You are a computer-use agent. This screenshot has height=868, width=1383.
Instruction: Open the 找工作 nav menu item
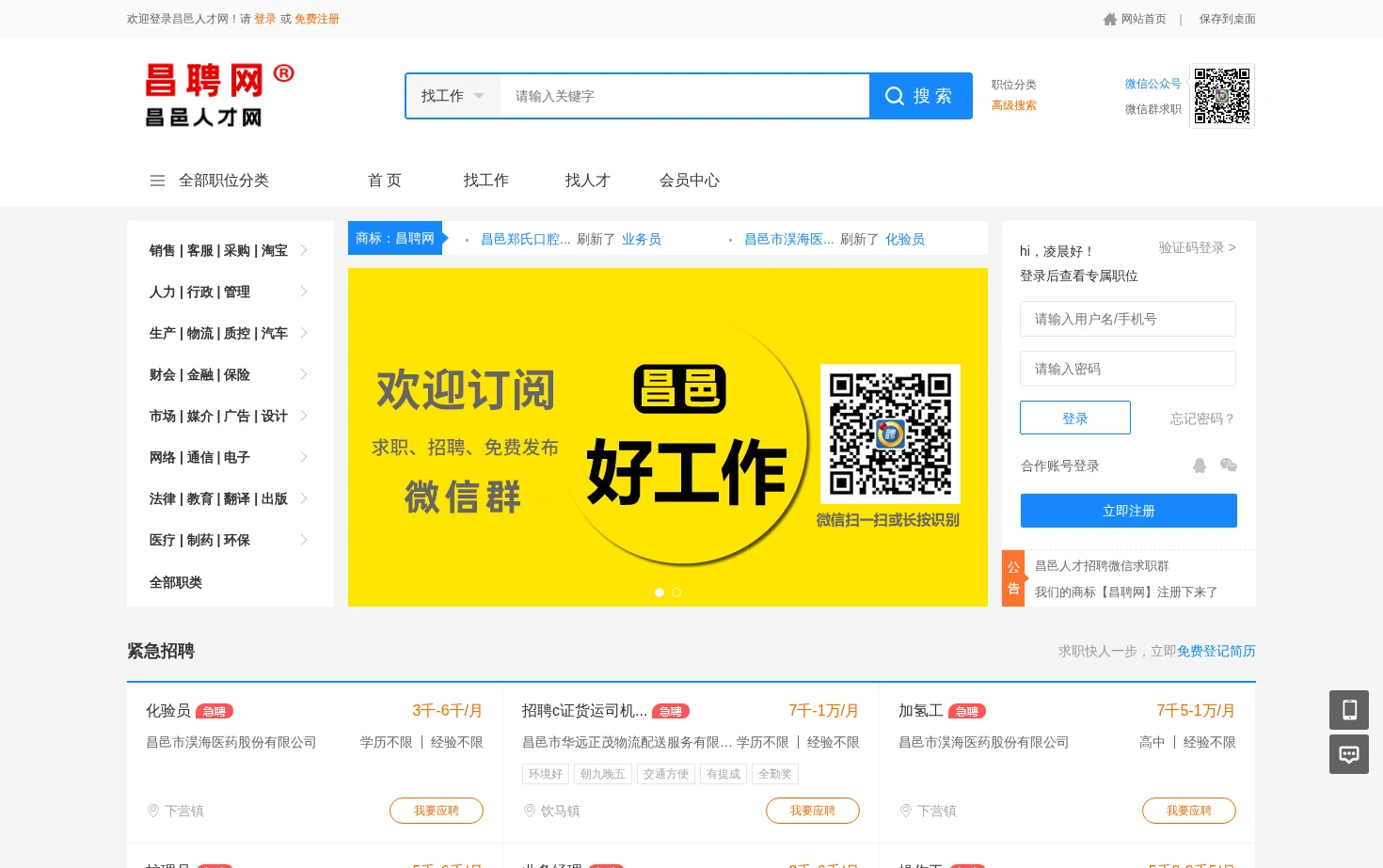pyautogui.click(x=486, y=181)
